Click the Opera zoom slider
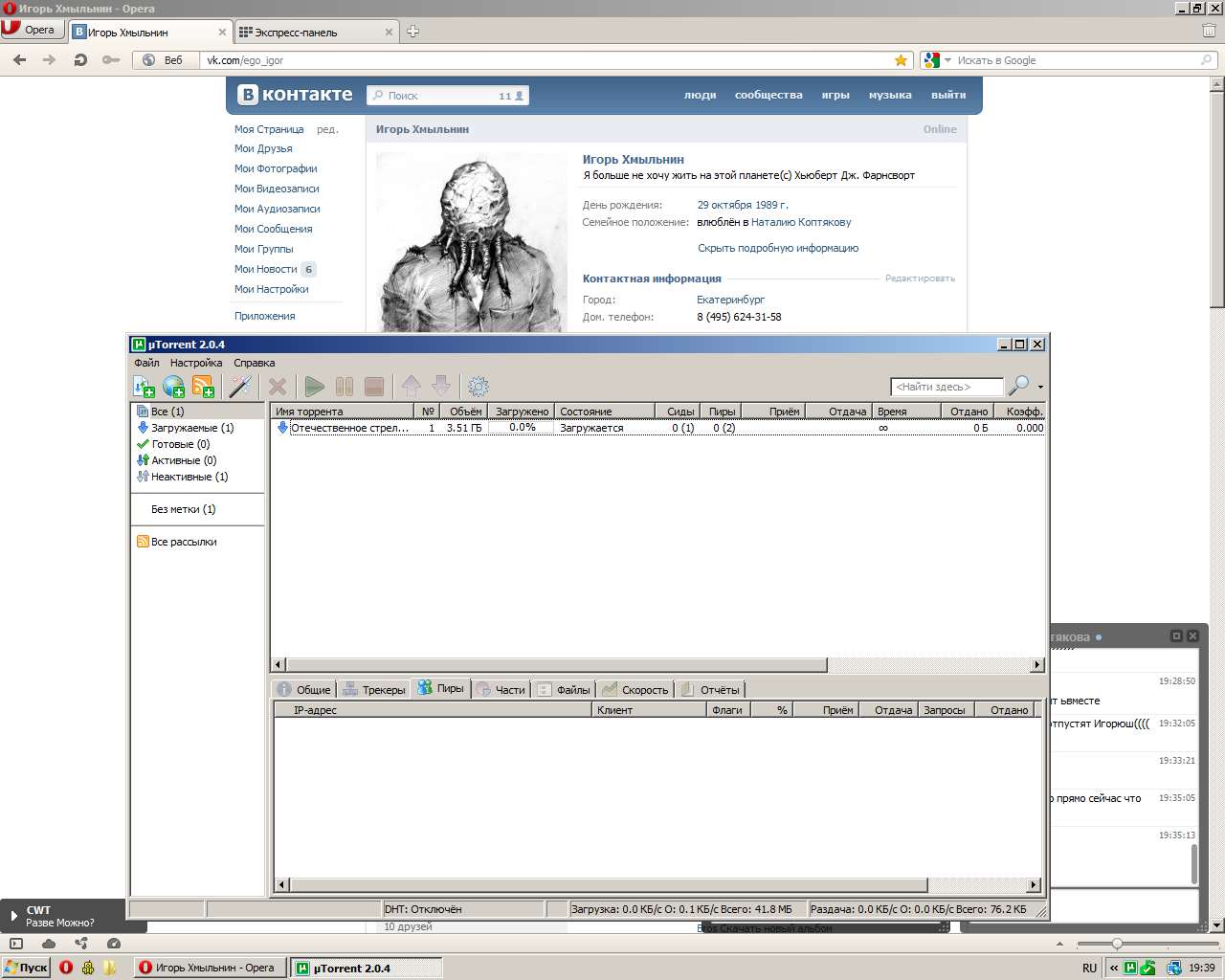1225x980 pixels. click(1148, 944)
